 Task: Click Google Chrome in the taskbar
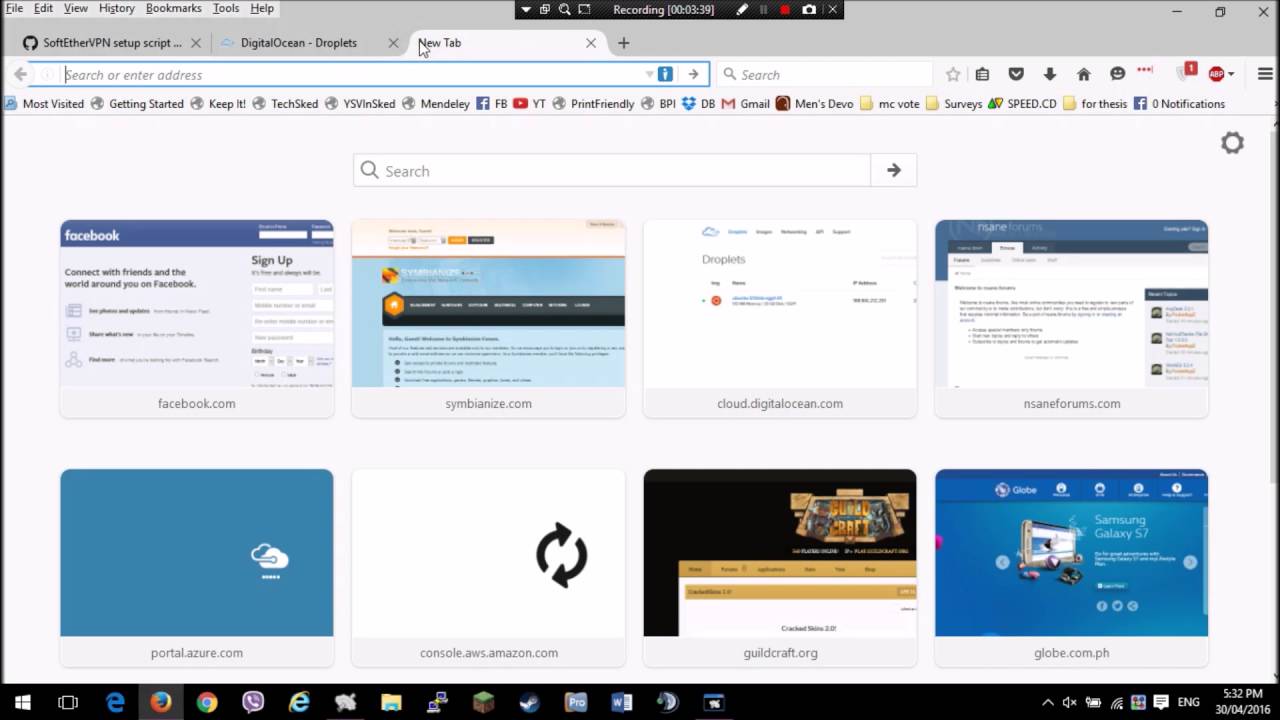[207, 702]
